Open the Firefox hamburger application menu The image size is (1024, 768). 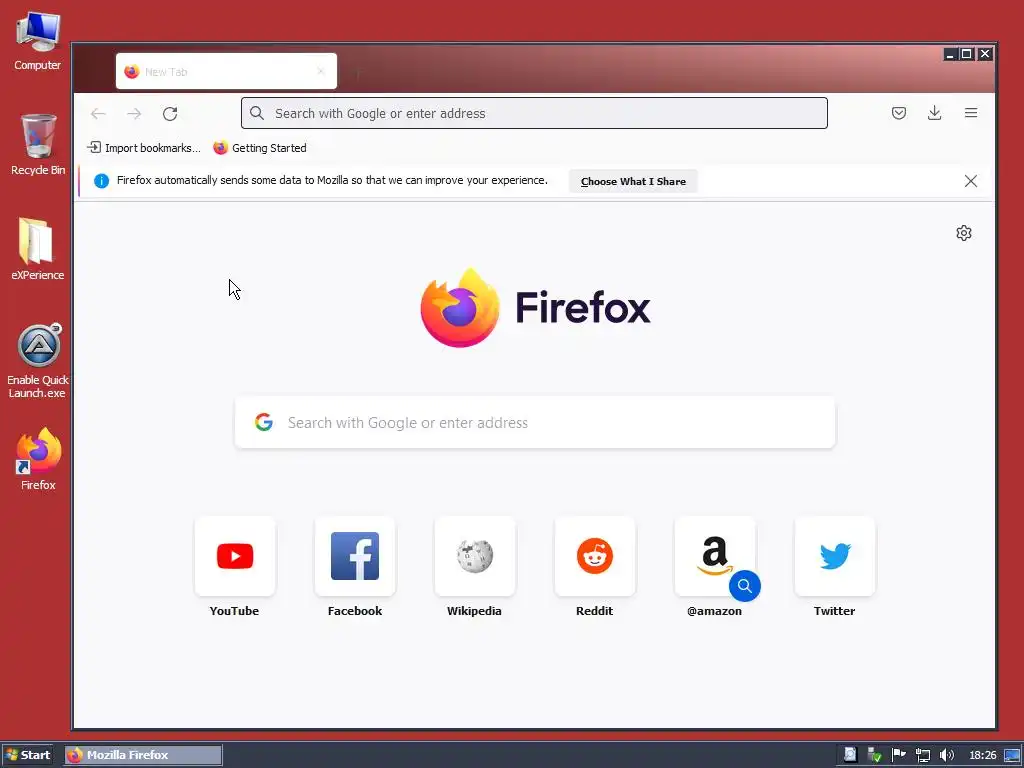(x=970, y=113)
